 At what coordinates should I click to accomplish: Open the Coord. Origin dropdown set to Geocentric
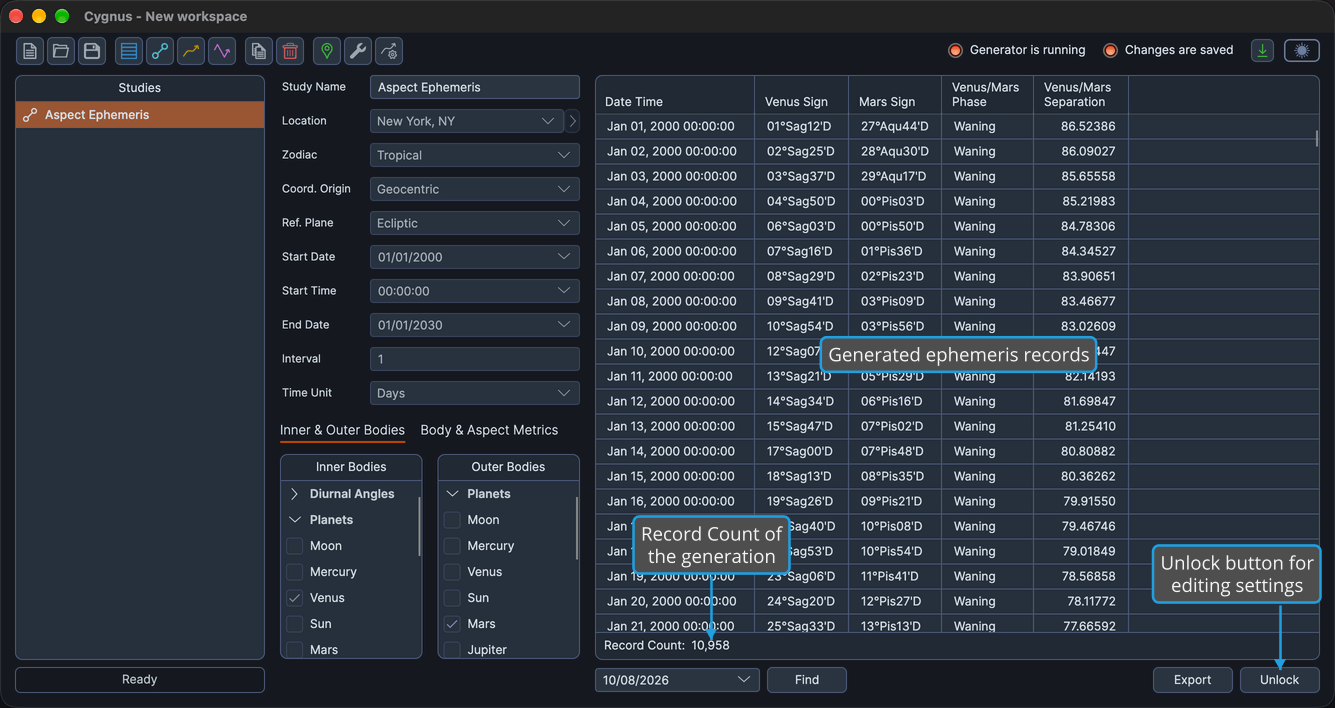(x=475, y=189)
